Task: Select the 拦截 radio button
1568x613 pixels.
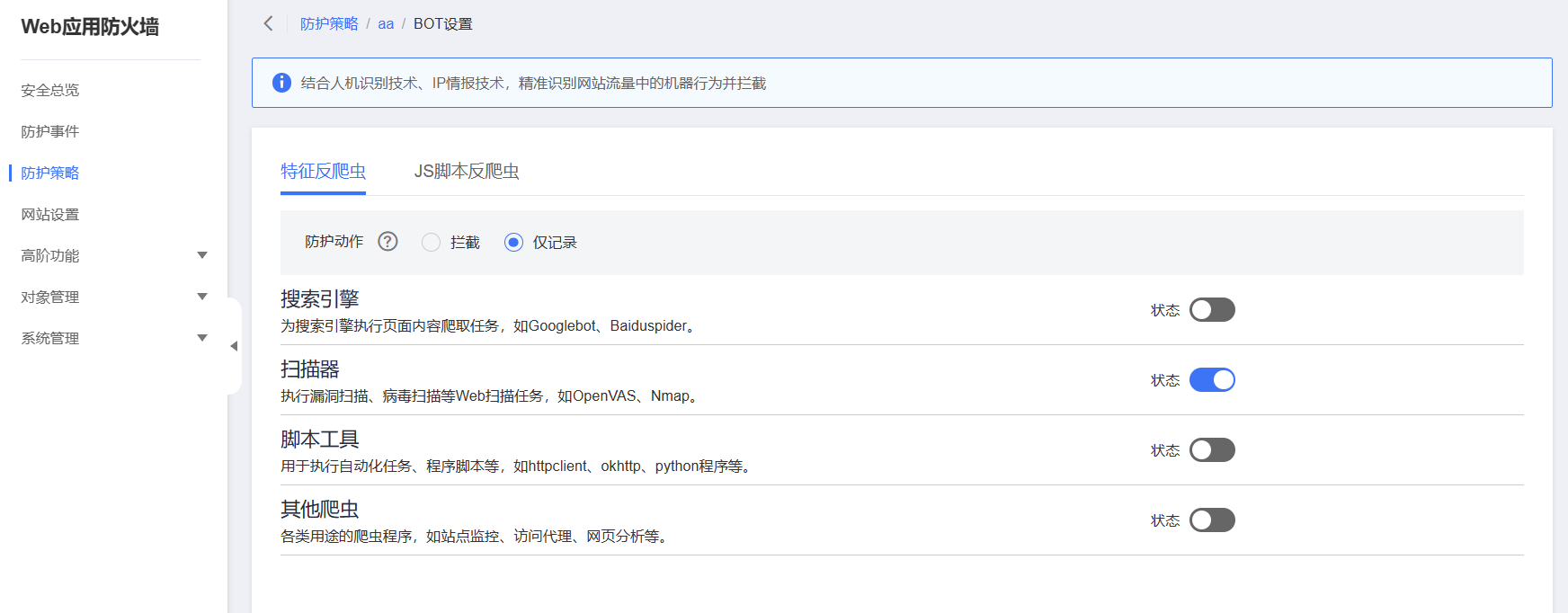Action: [432, 243]
